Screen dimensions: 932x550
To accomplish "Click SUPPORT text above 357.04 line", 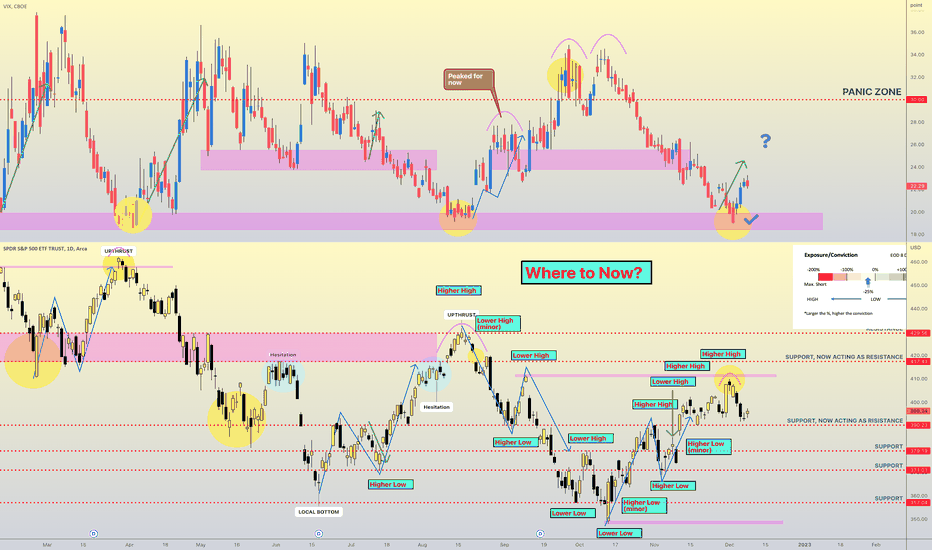I will click(x=889, y=498).
